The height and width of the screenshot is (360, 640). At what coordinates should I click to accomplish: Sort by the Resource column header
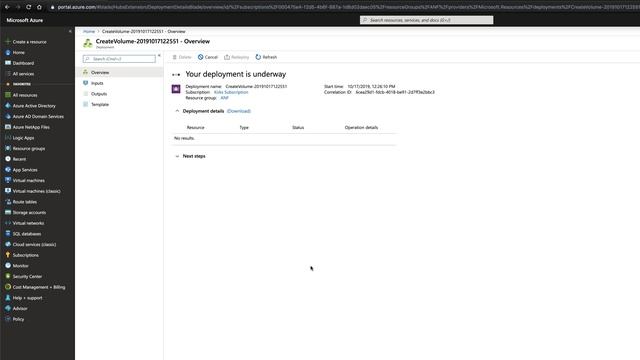(x=196, y=127)
